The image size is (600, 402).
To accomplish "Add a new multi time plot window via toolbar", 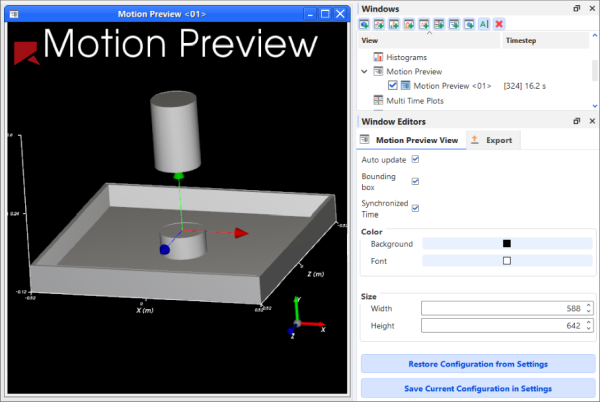I will tap(439, 24).
